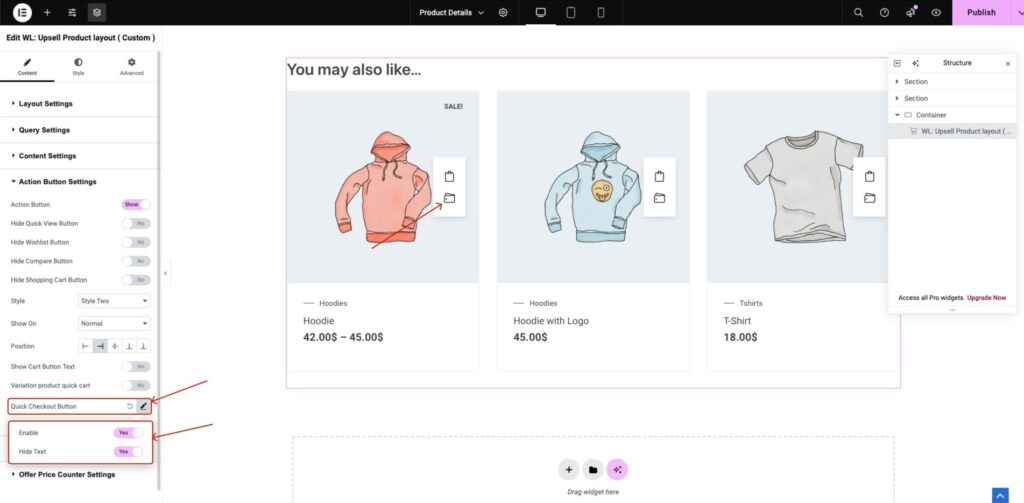Click the clipboard icon on T-Shirt product
This screenshot has height=503, width=1024.
(x=869, y=176)
